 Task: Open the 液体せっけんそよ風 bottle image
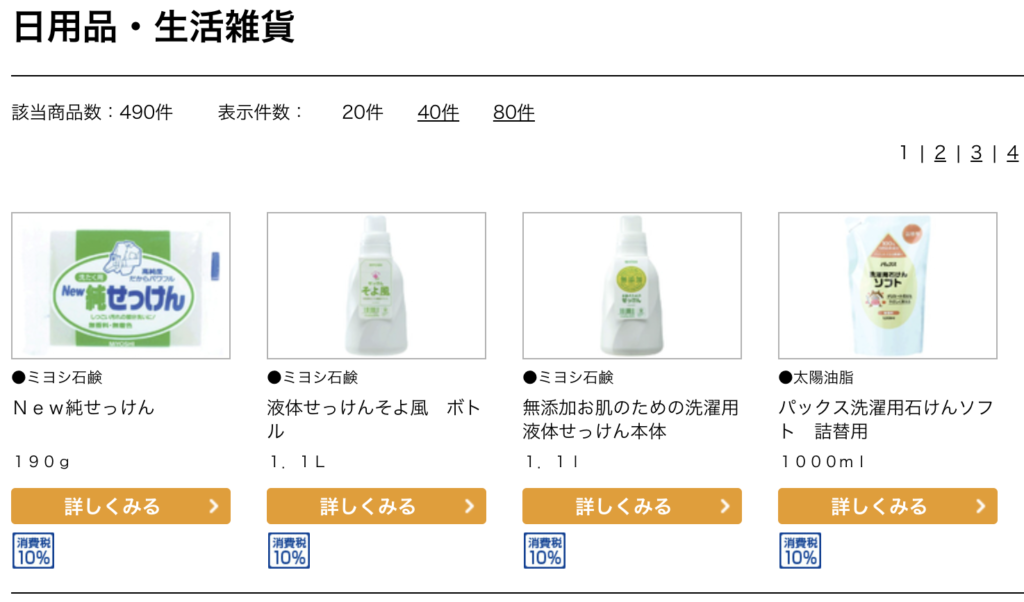376,285
